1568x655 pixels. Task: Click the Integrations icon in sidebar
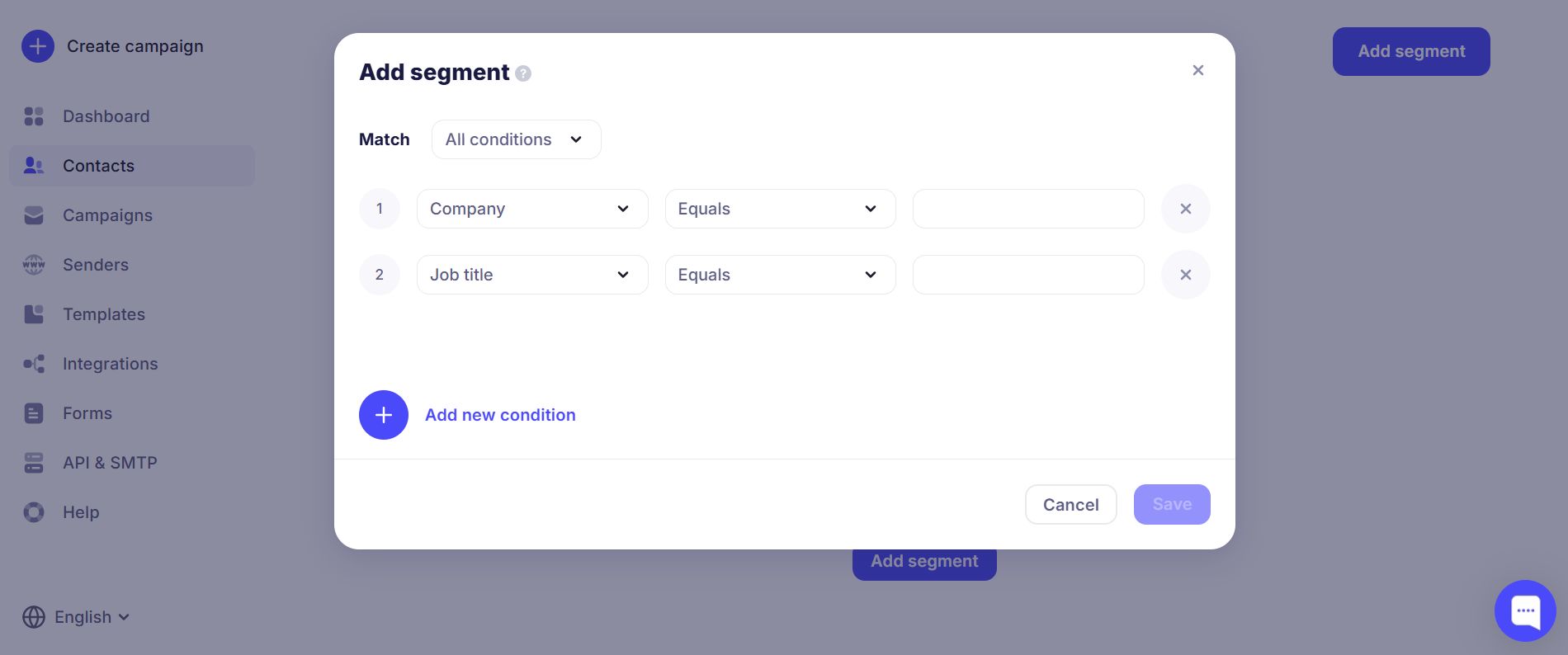(x=34, y=364)
